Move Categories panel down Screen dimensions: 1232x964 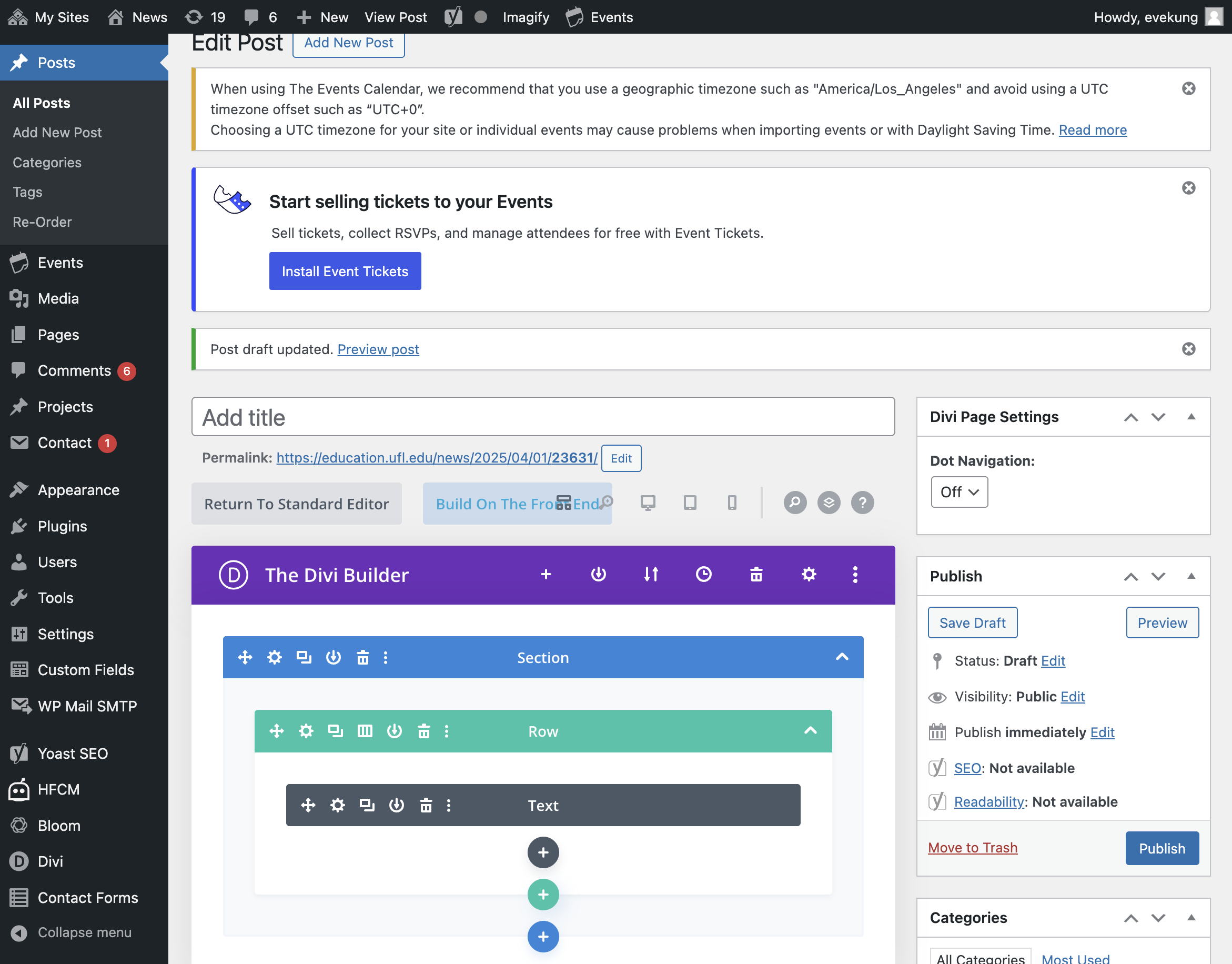point(1158,918)
